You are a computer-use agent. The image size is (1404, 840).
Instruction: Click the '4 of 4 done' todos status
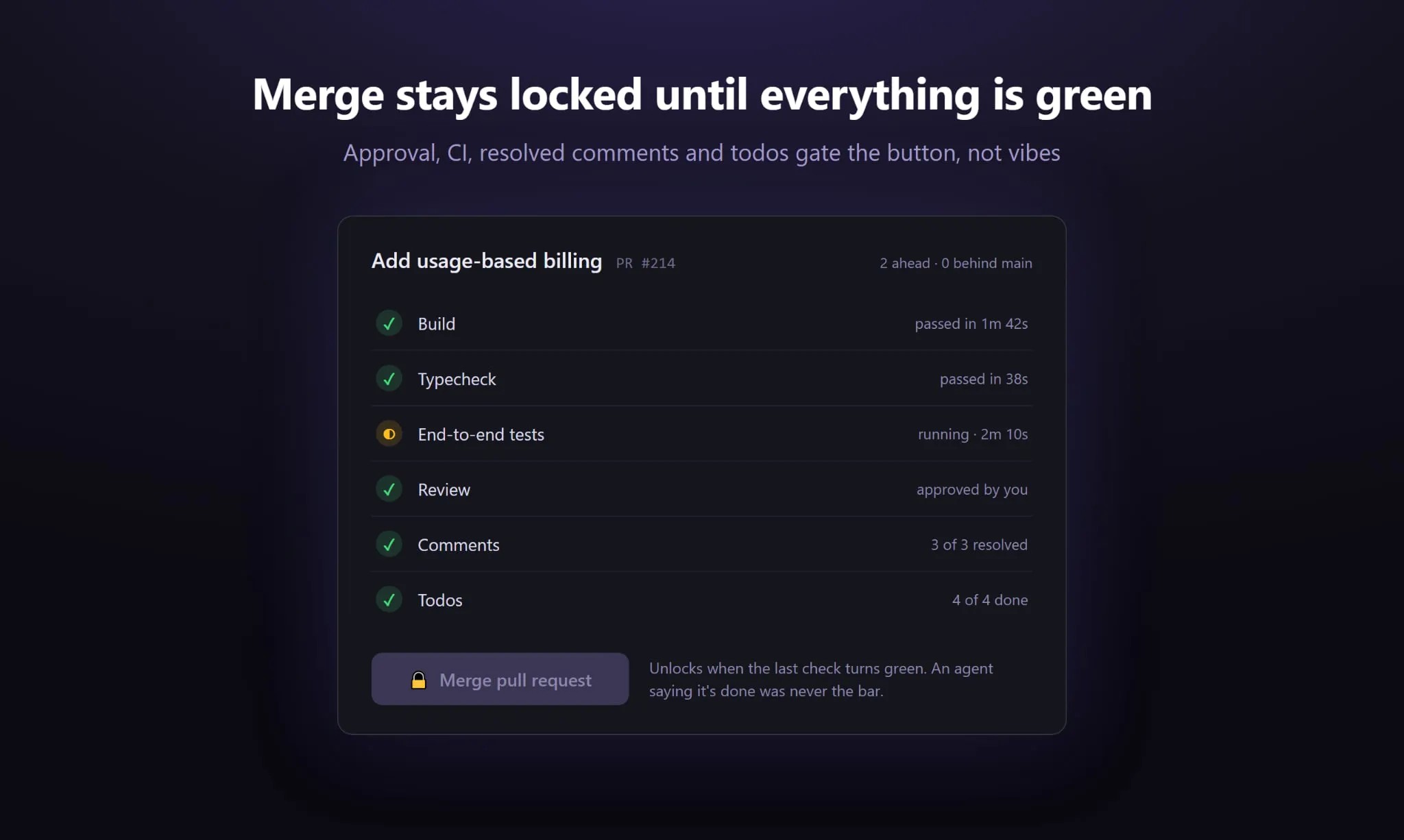990,600
